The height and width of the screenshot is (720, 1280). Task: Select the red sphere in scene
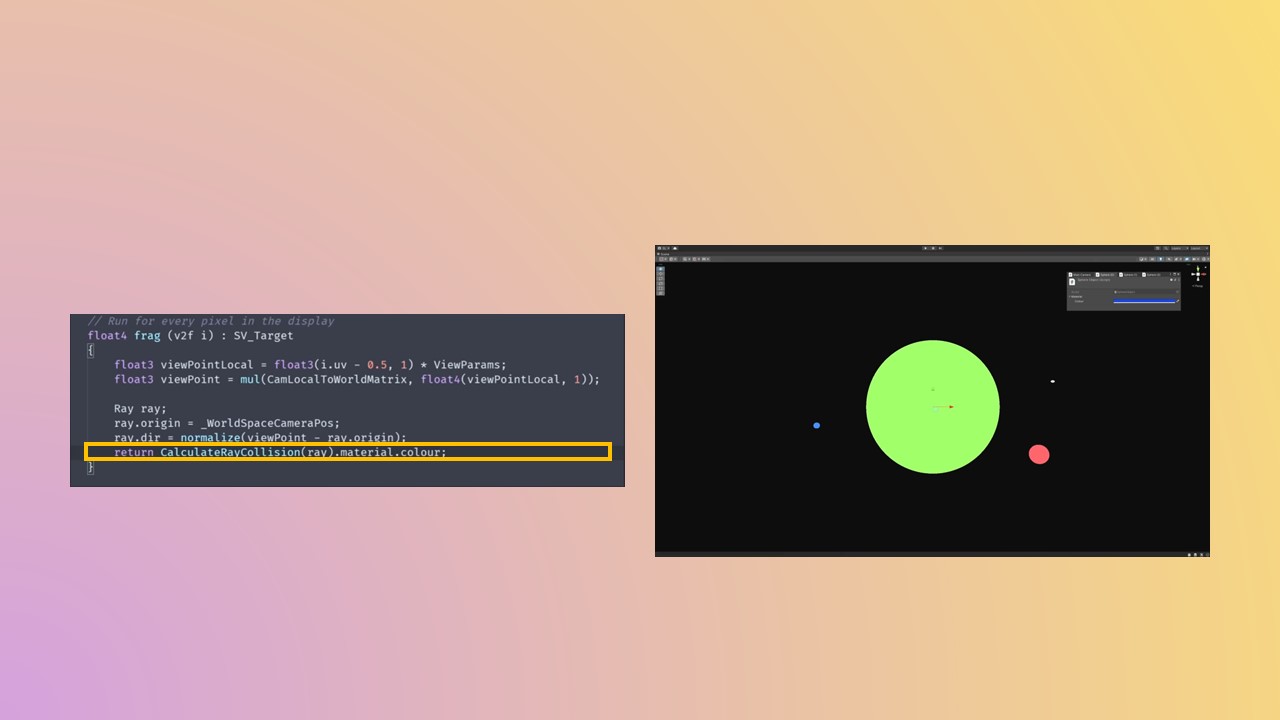point(1039,454)
